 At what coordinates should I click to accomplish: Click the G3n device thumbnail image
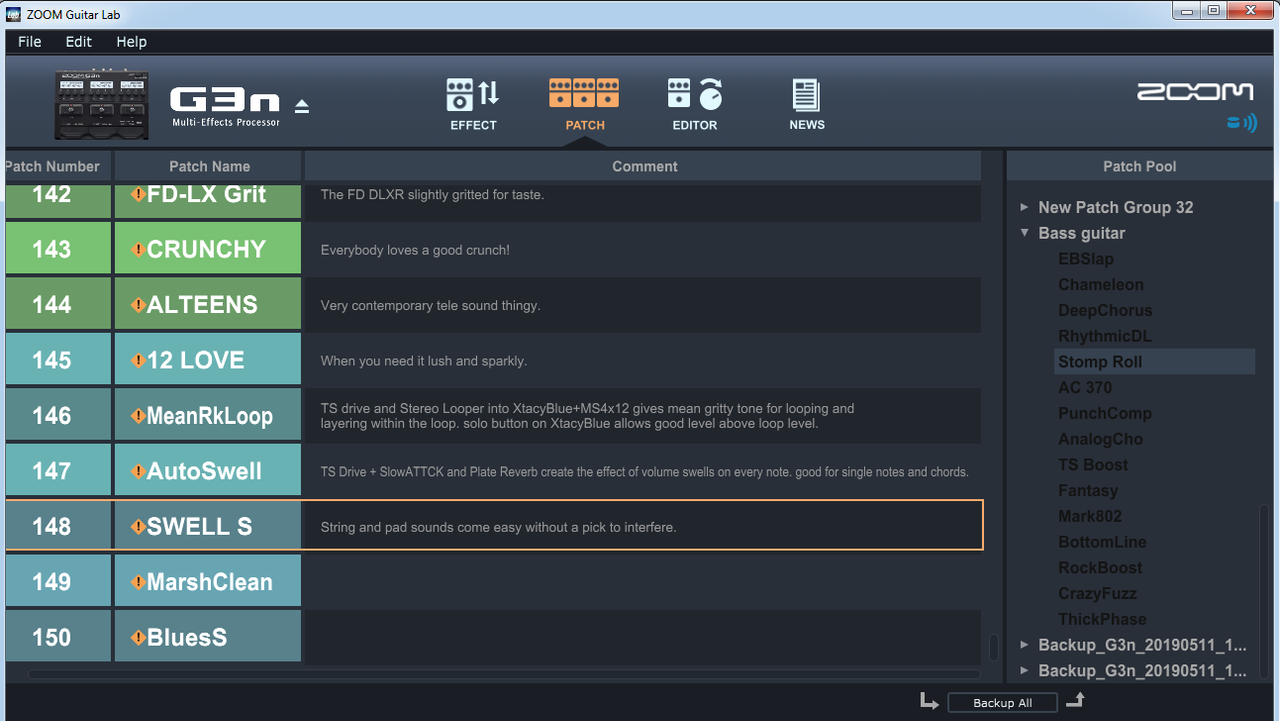(102, 105)
